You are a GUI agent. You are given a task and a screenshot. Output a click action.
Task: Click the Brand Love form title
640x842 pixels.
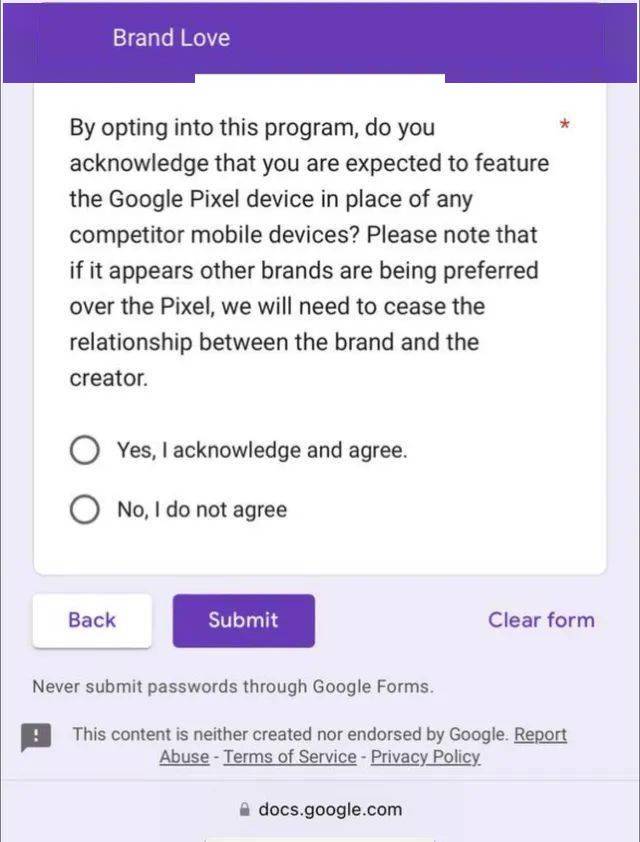(x=171, y=38)
